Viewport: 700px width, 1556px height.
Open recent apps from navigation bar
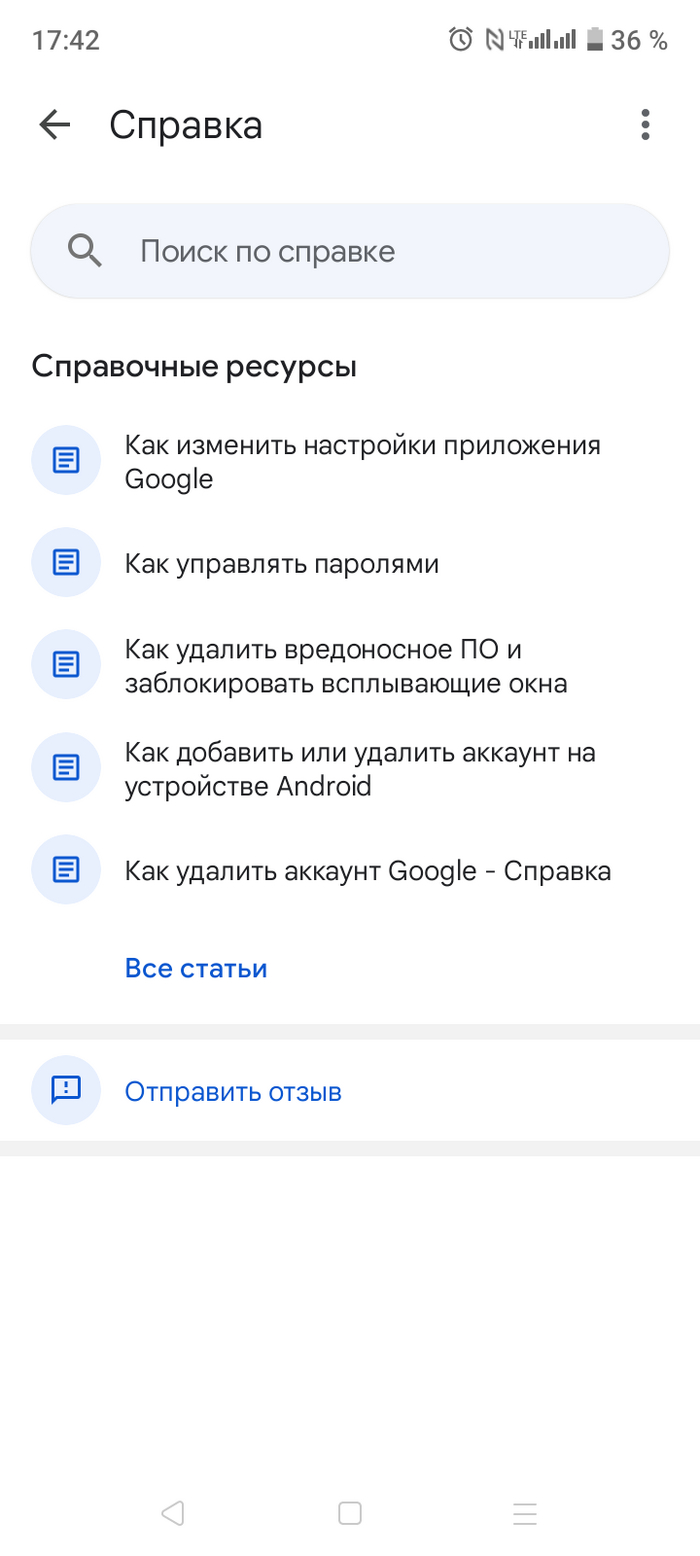tap(525, 1513)
